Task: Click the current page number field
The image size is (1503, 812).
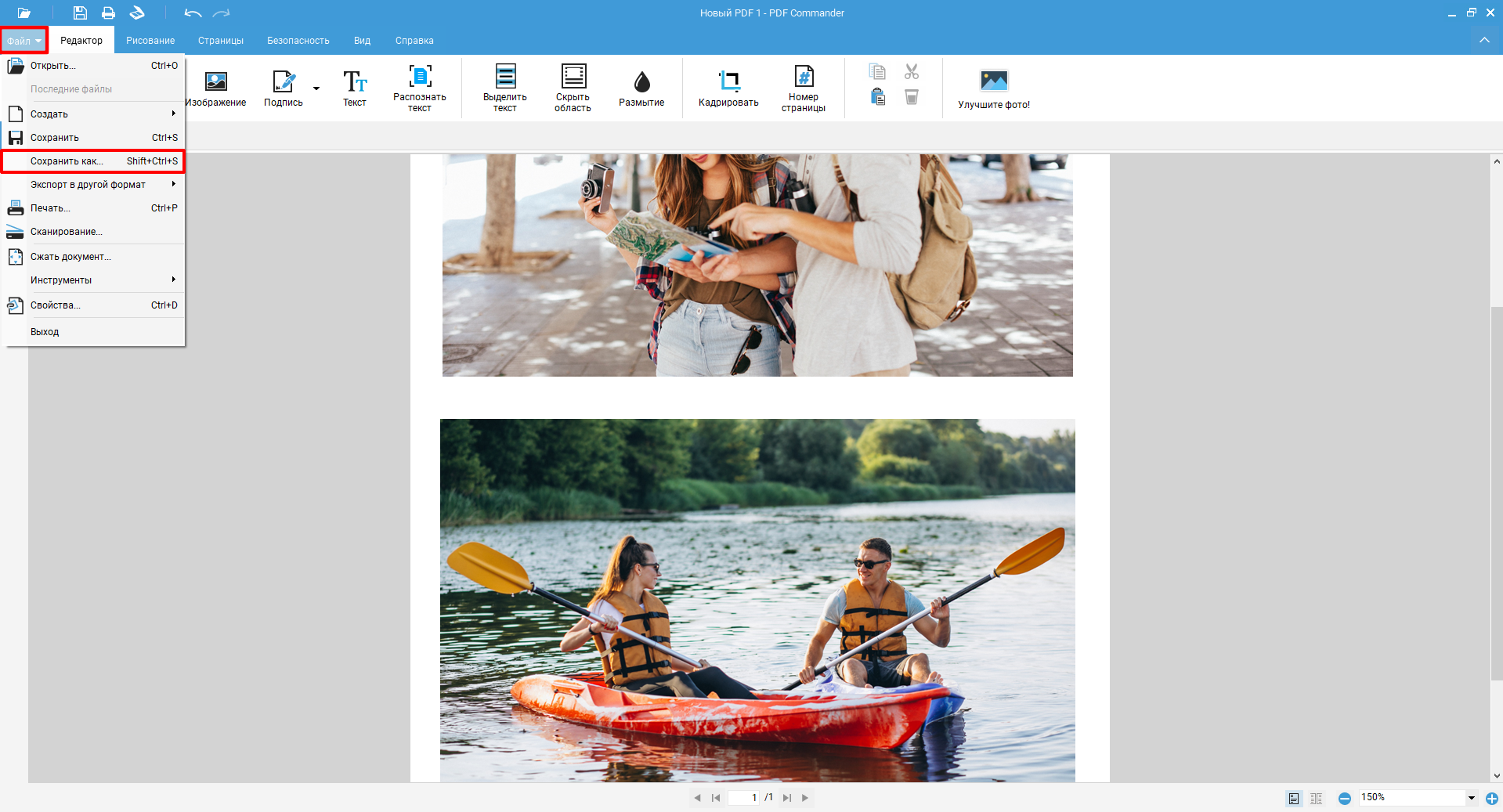Action: click(x=744, y=798)
